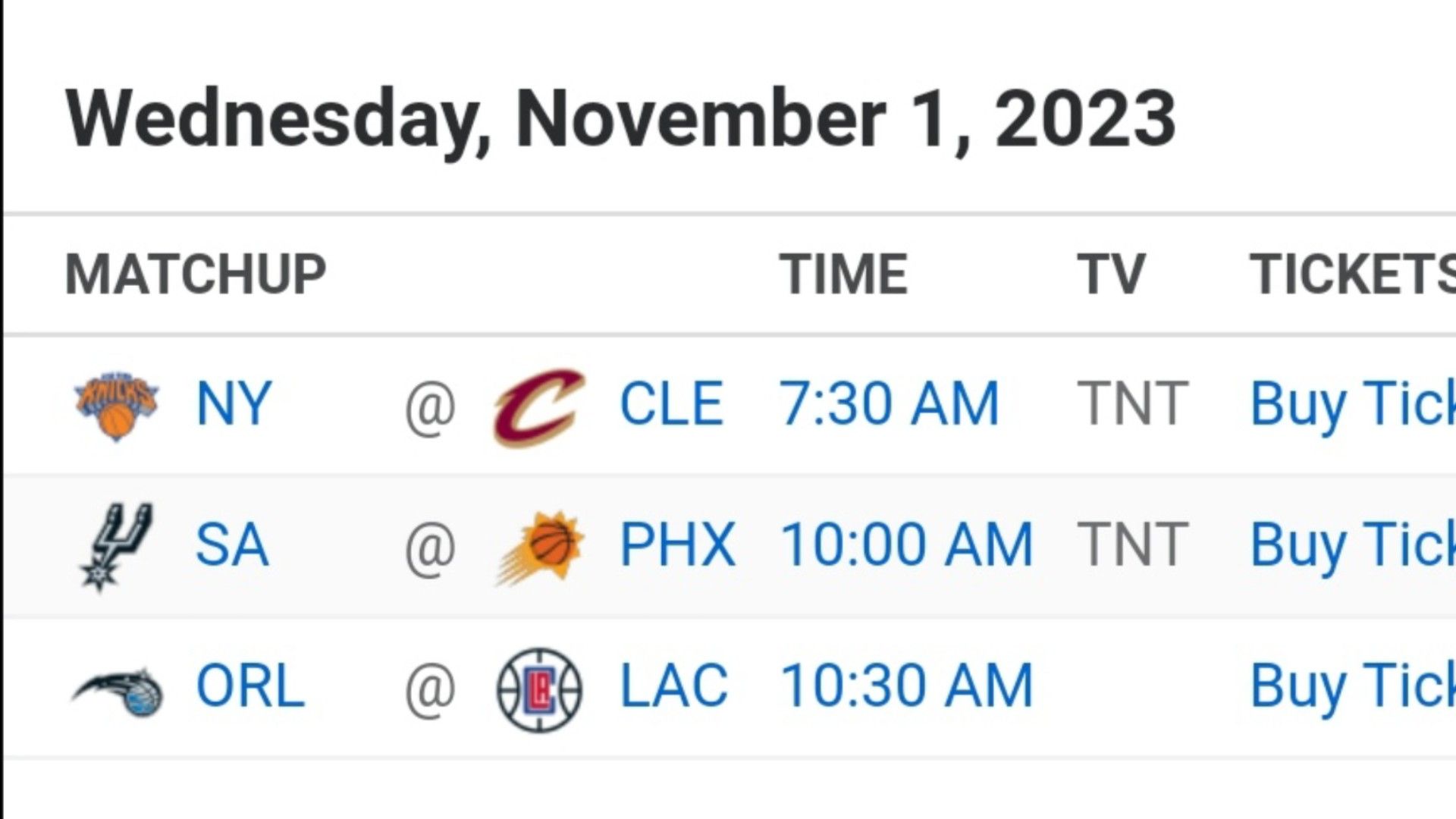Click the MATCHUP column header

[x=196, y=274]
